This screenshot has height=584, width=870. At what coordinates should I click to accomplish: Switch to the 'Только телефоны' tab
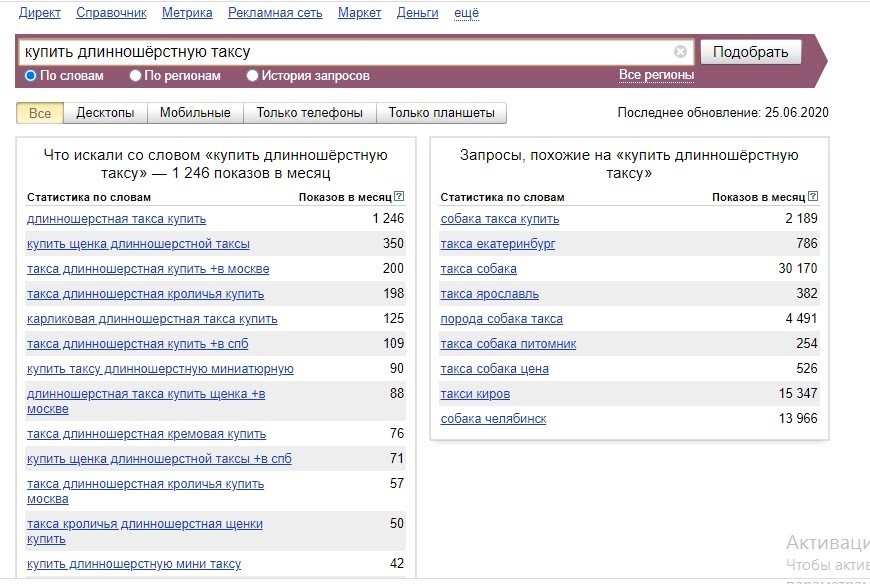tap(309, 113)
